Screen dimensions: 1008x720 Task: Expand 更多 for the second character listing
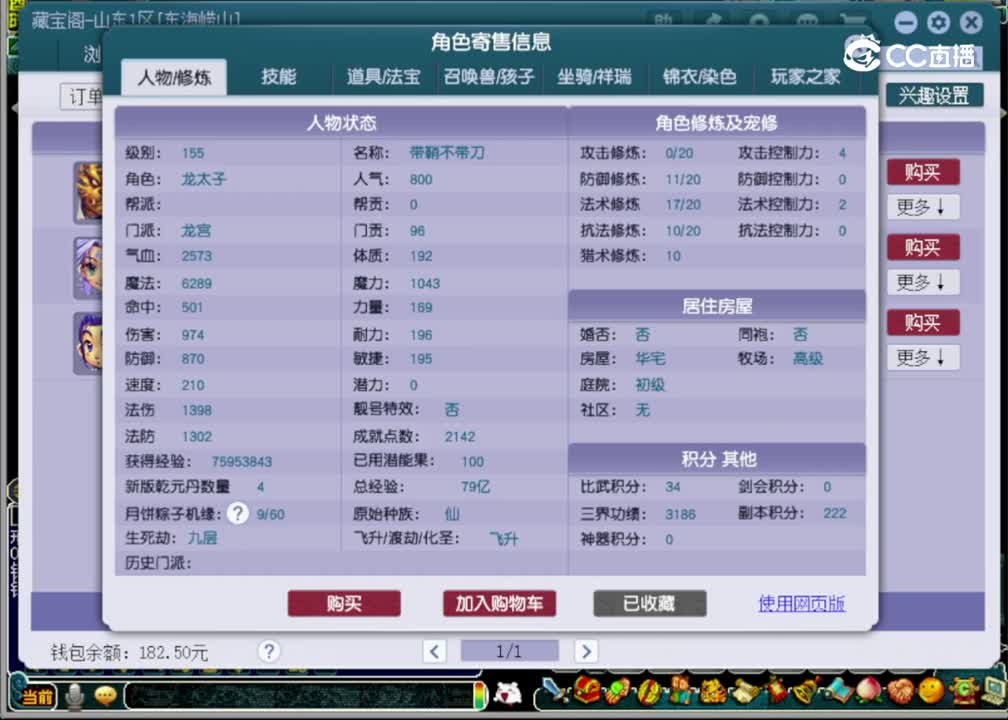point(922,282)
